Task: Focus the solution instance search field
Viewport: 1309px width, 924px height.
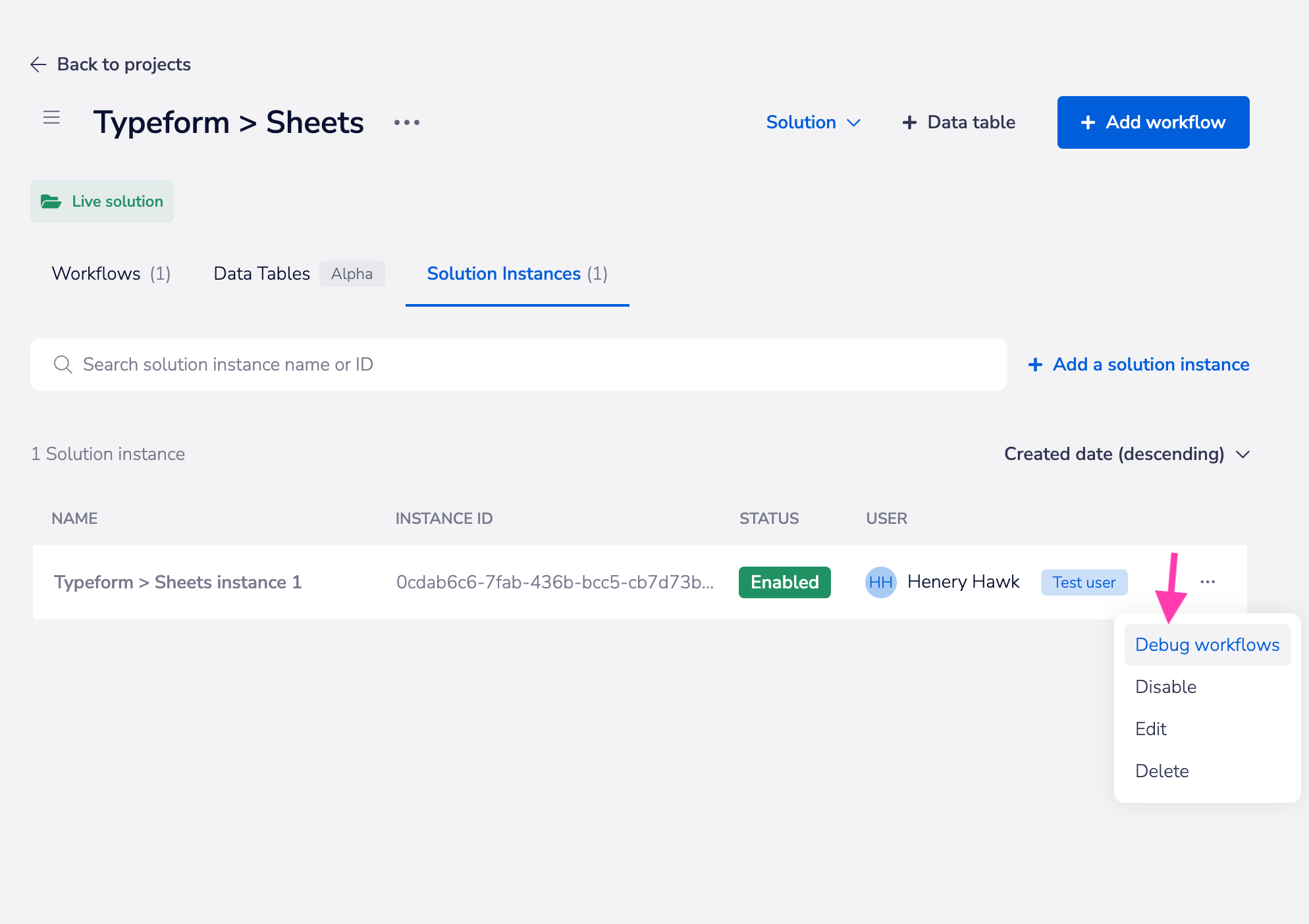Action: click(527, 365)
